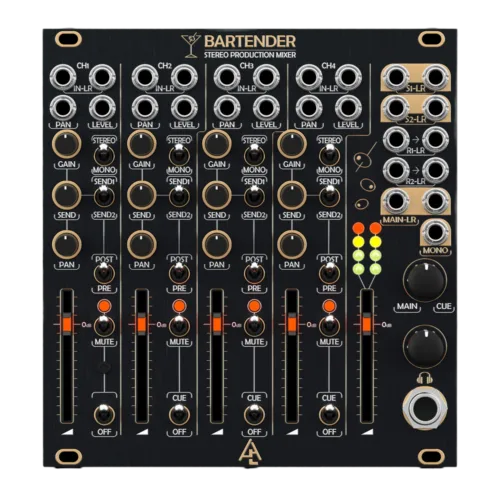Toggle the CH2 CUE/OFF switch
The height and width of the screenshot is (500, 500).
[179, 414]
